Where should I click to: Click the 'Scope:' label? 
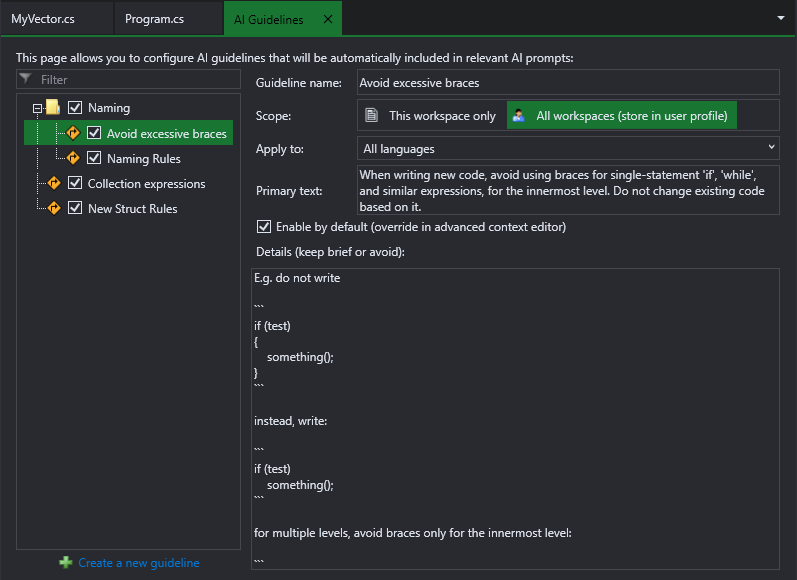coord(273,116)
